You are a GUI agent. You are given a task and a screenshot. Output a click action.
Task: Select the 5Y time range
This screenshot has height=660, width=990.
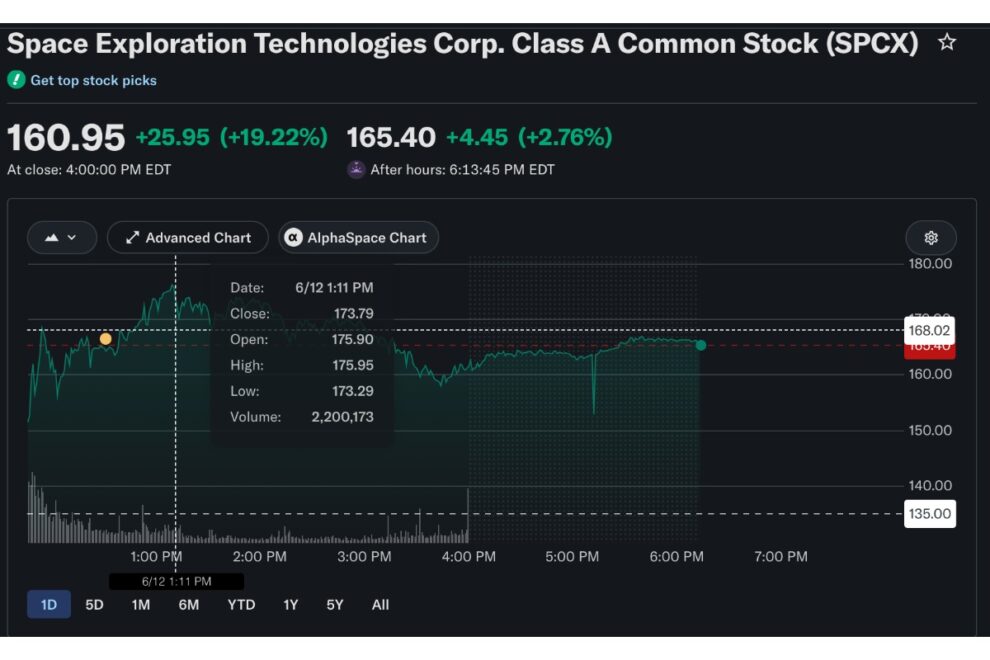click(x=335, y=604)
